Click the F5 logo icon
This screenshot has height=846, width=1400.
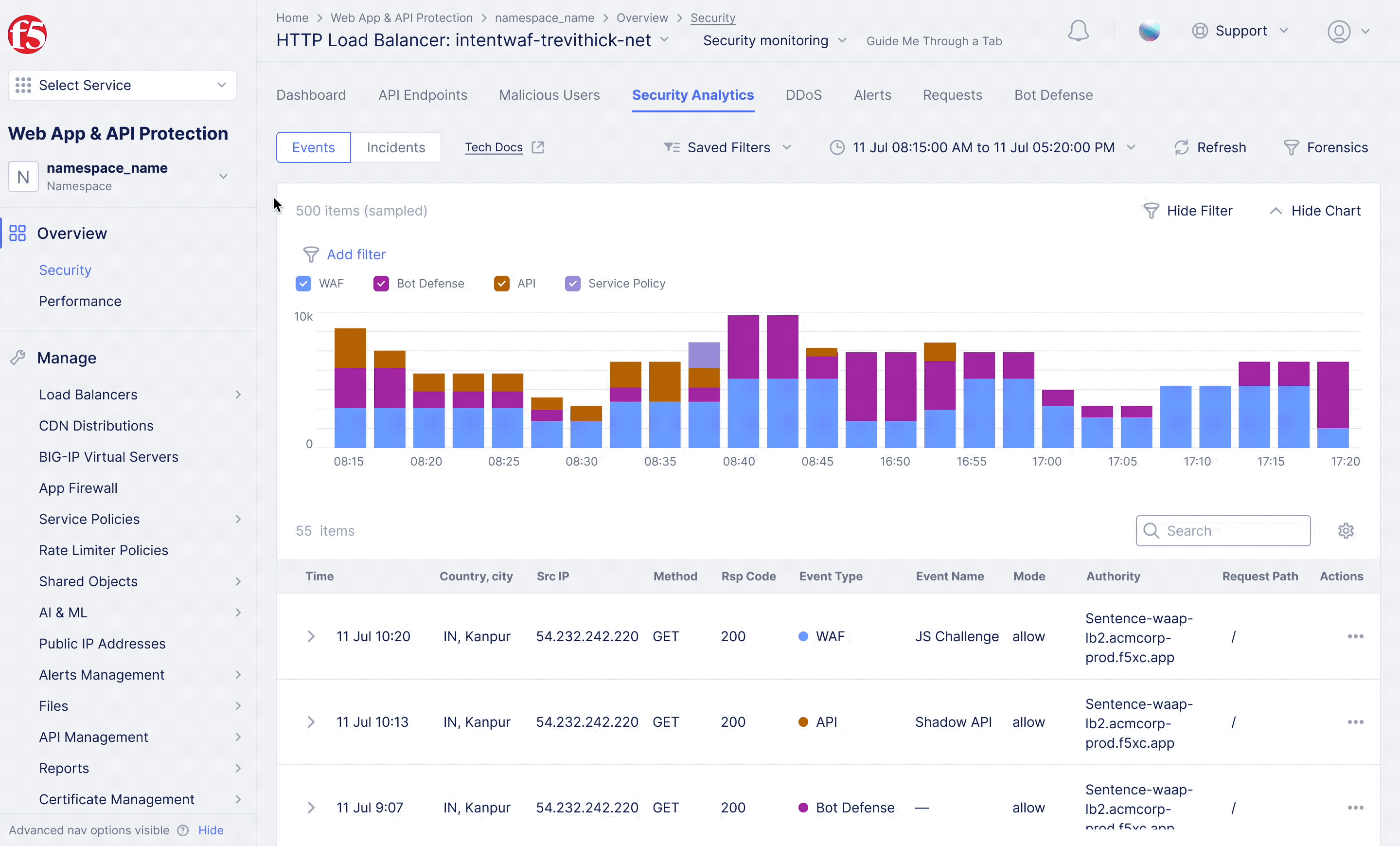tap(27, 35)
